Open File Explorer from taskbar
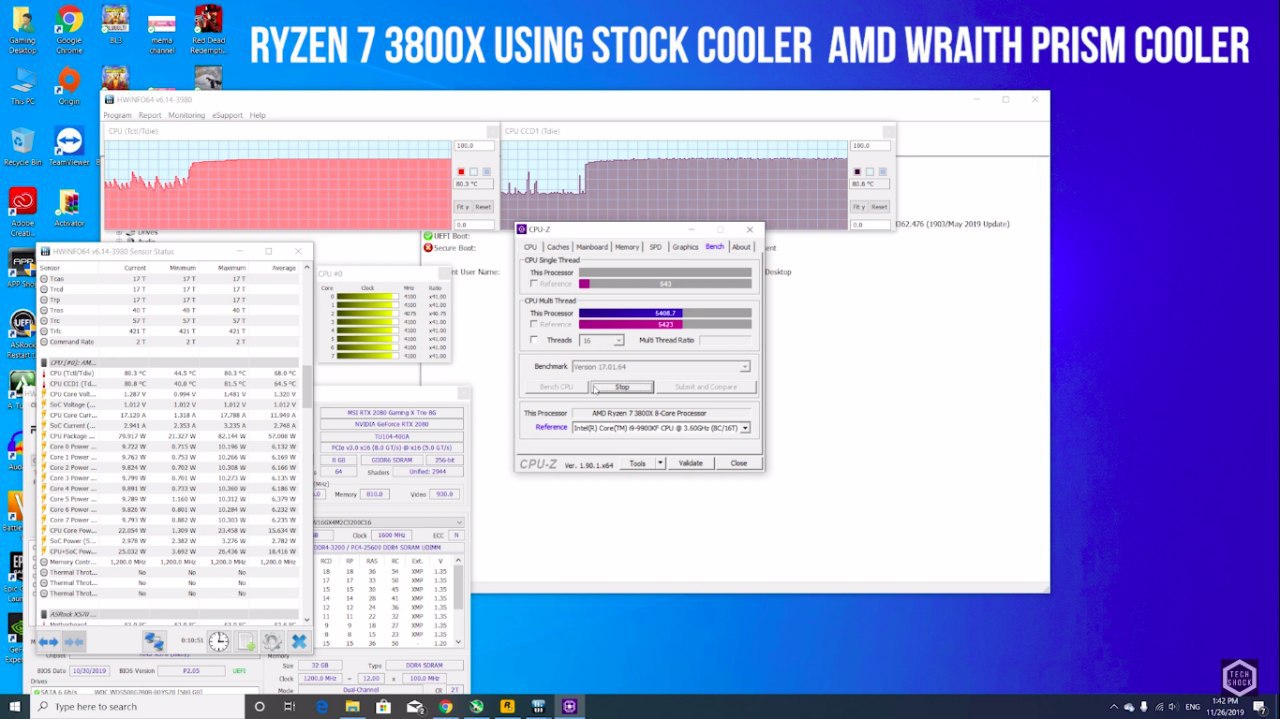 point(352,706)
